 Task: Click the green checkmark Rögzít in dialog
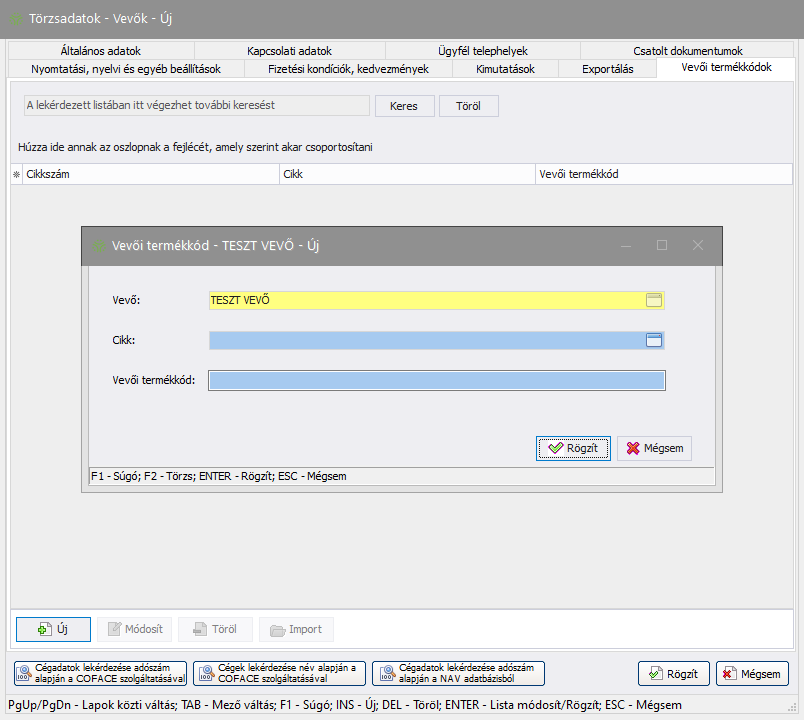(x=573, y=448)
